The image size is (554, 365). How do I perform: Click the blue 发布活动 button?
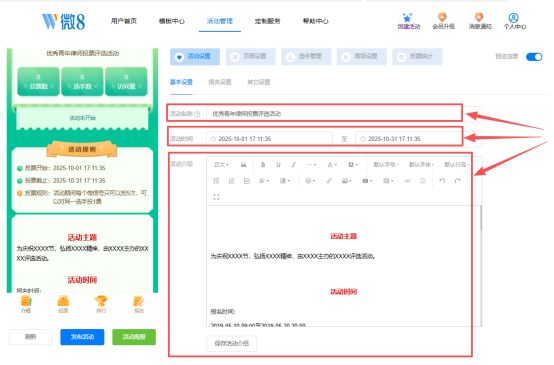pyautogui.click(x=82, y=337)
